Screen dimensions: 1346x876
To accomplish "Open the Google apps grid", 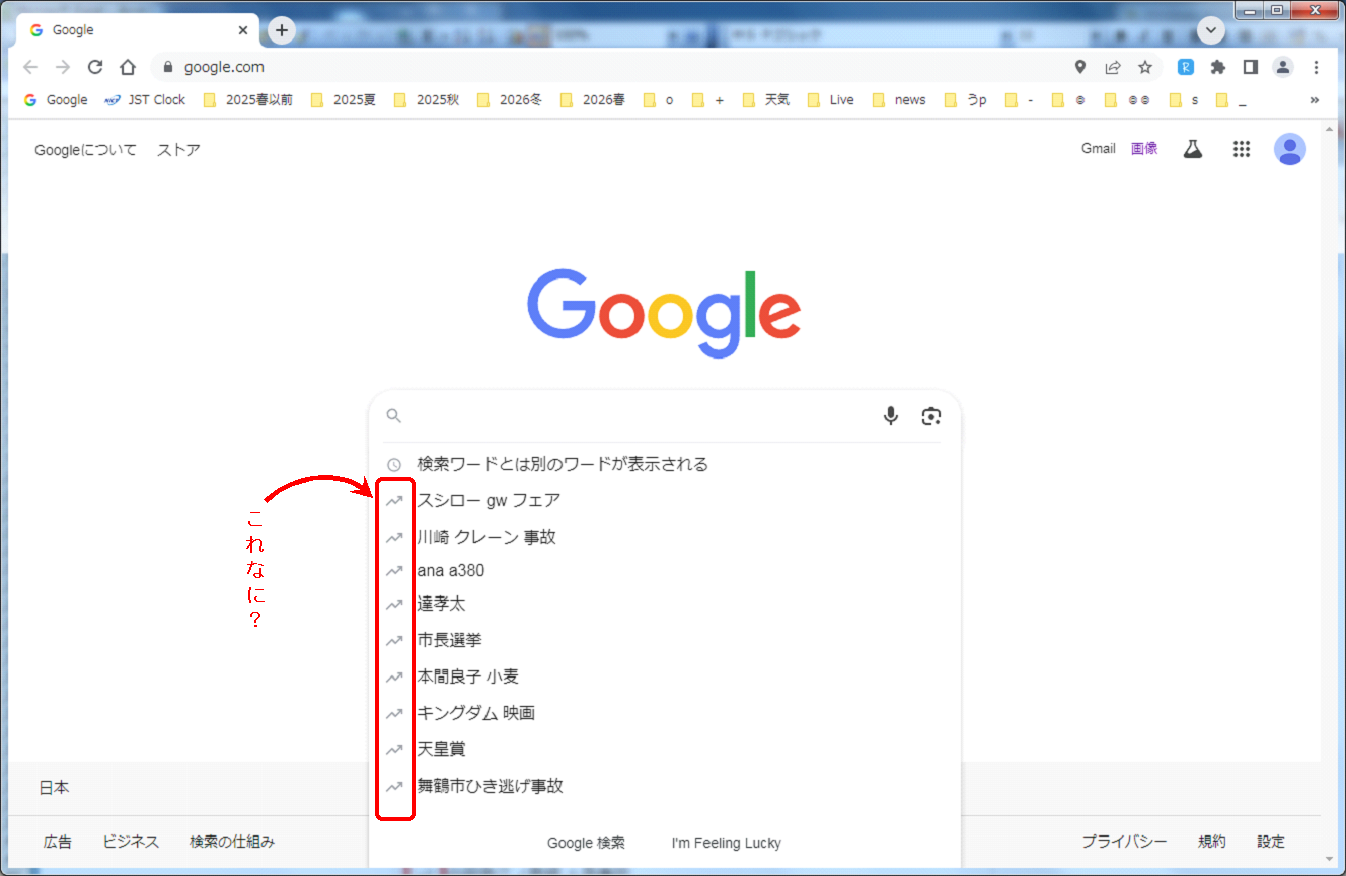I will 1241,149.
